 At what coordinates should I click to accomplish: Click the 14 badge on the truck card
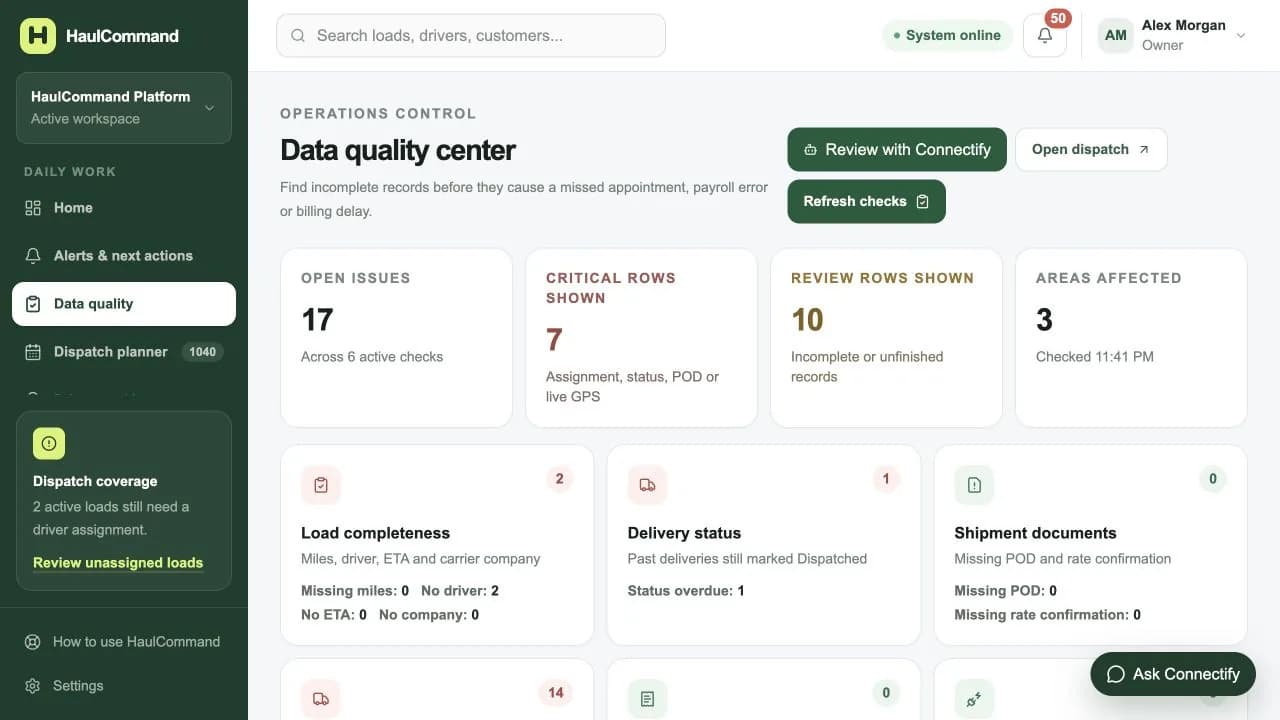tap(556, 693)
